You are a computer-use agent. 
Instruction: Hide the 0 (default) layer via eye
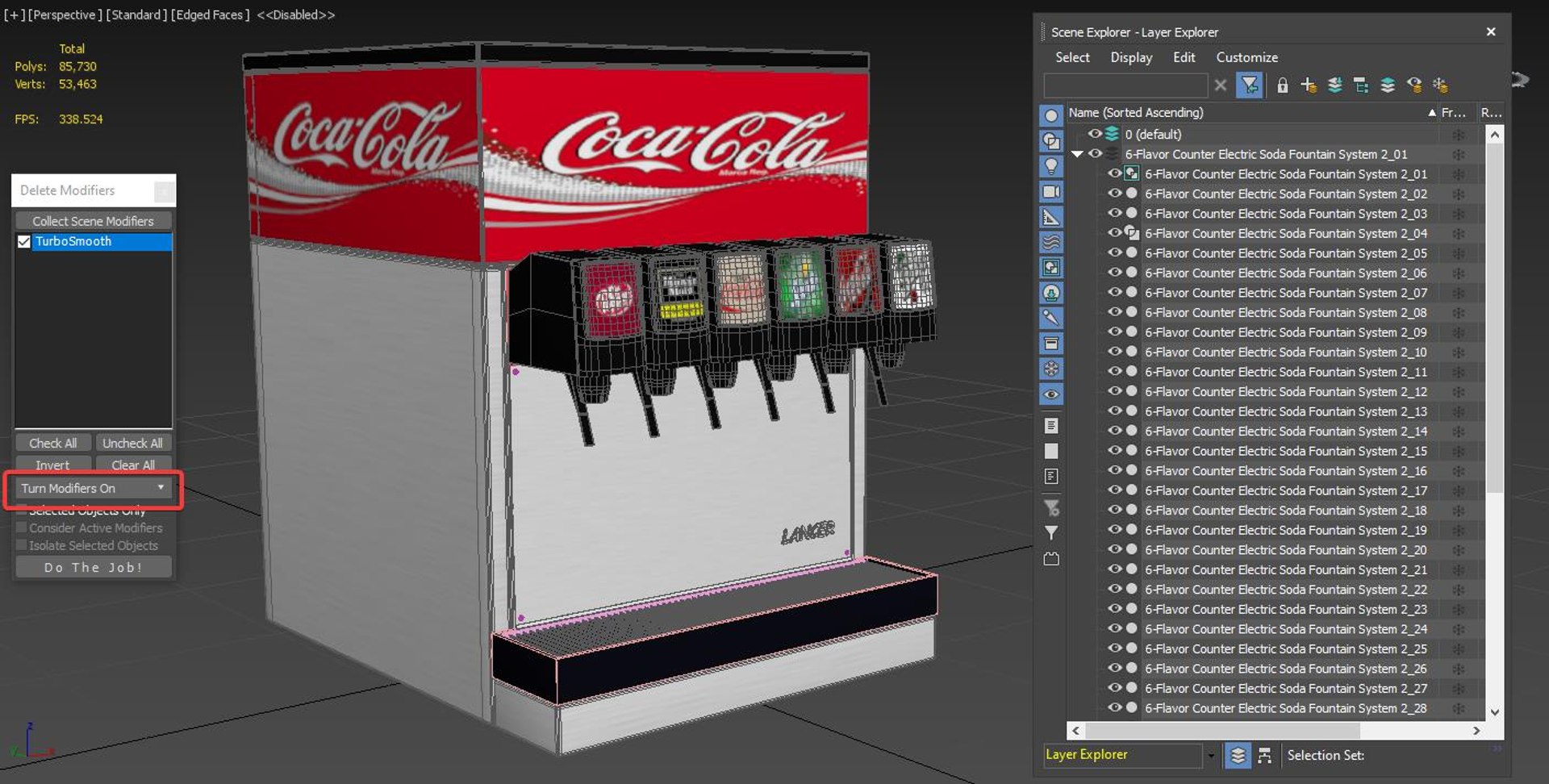1095,134
